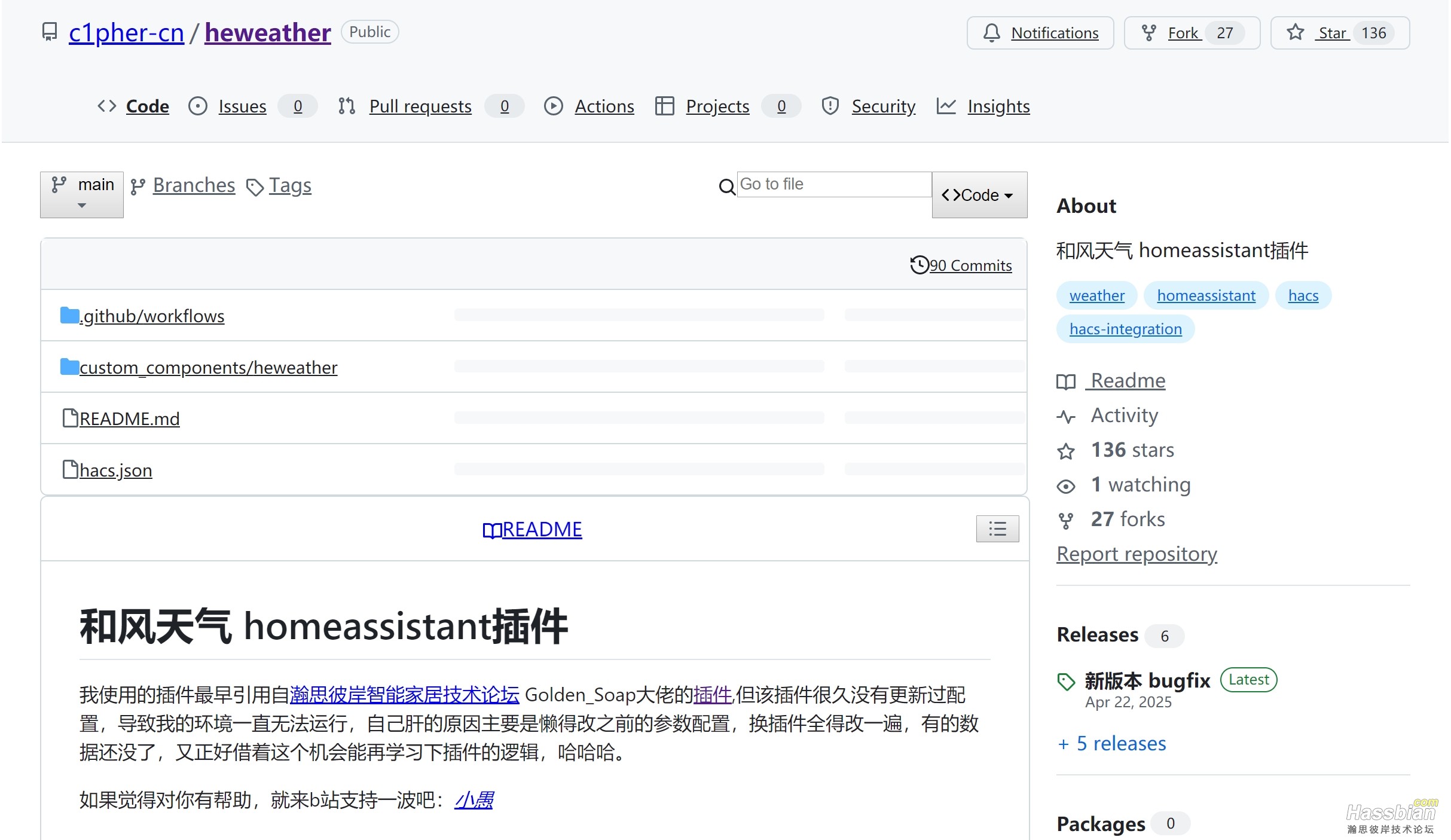Open the green Code dropdown button
Viewport: 1451px width, 840px height.
tap(979, 195)
